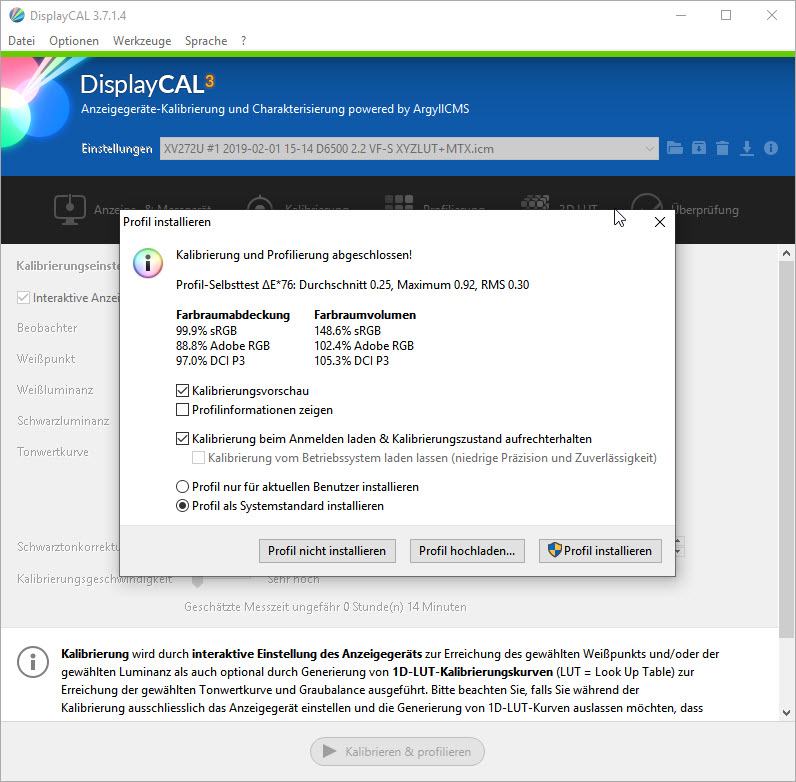796x782 pixels.
Task: Open the ? help menu
Action: tap(244, 41)
